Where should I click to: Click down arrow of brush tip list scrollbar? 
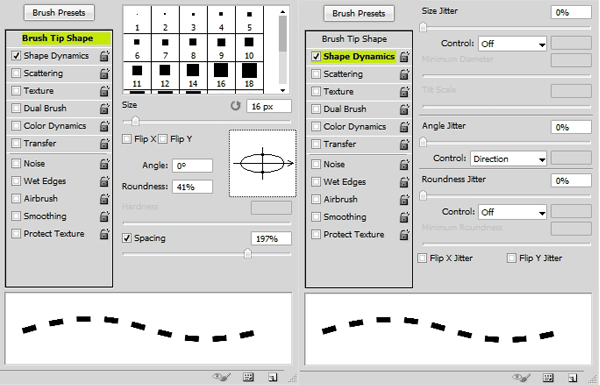pos(283,90)
